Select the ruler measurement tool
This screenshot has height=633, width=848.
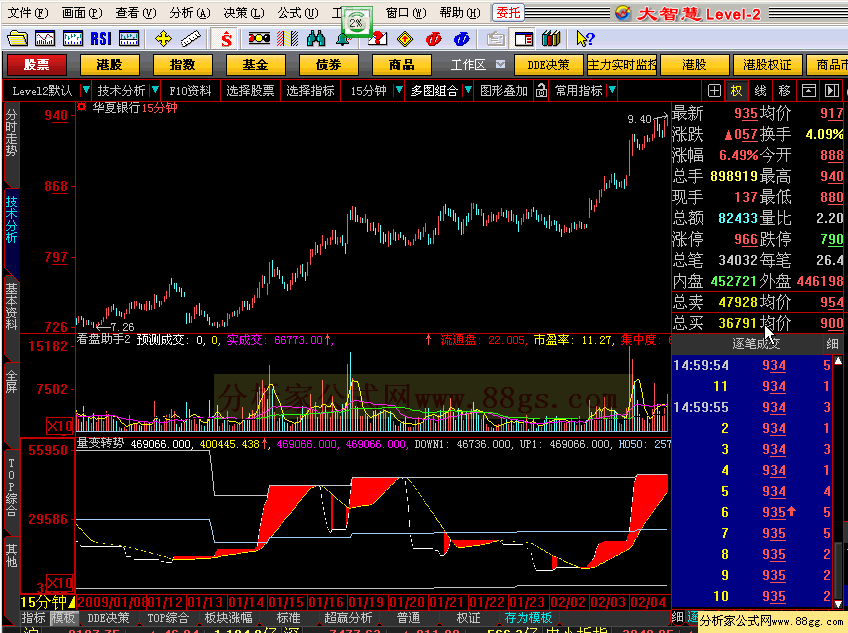coord(190,38)
